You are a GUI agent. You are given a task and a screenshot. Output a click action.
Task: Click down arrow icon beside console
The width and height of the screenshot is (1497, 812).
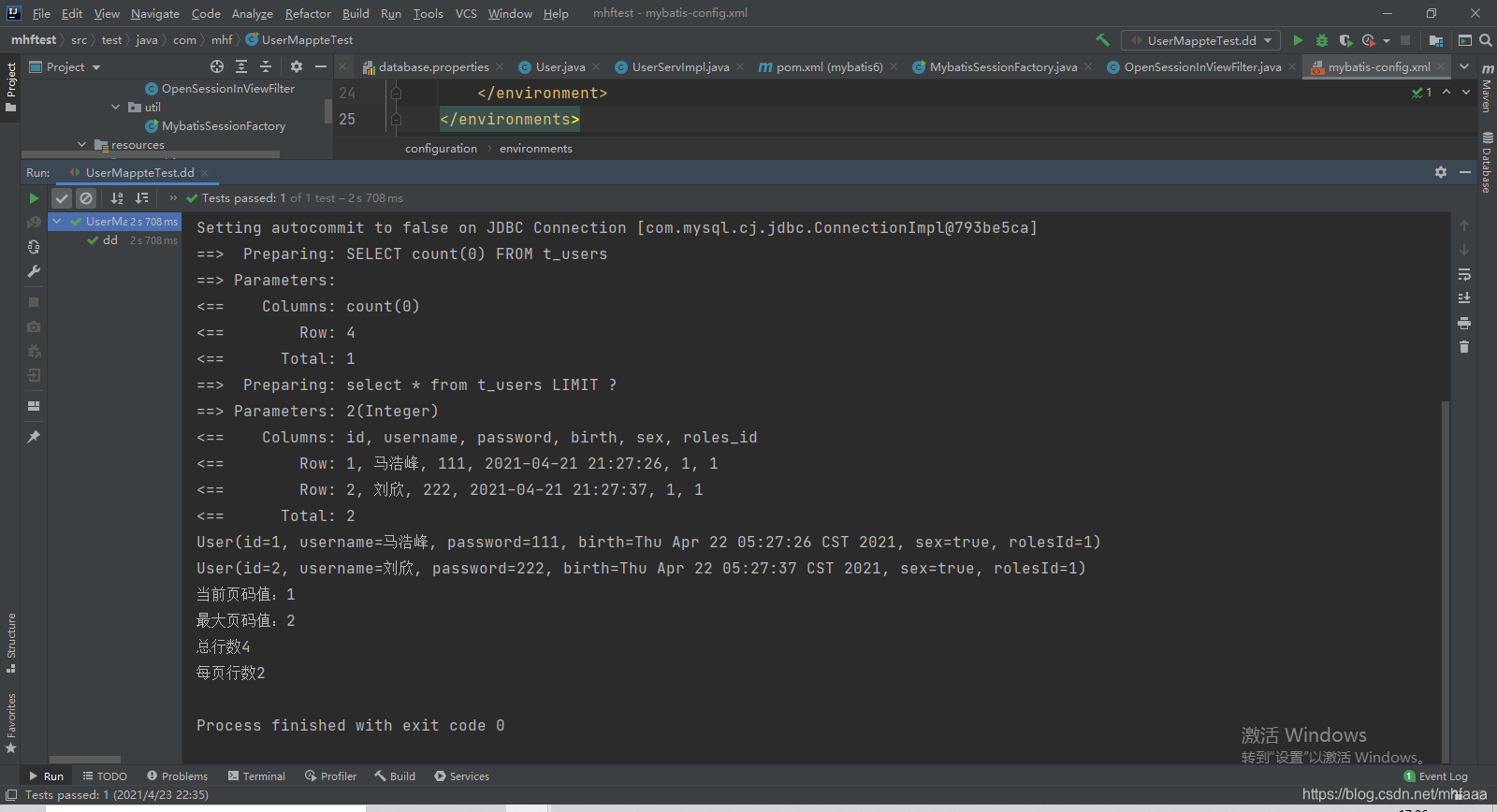[1464, 250]
